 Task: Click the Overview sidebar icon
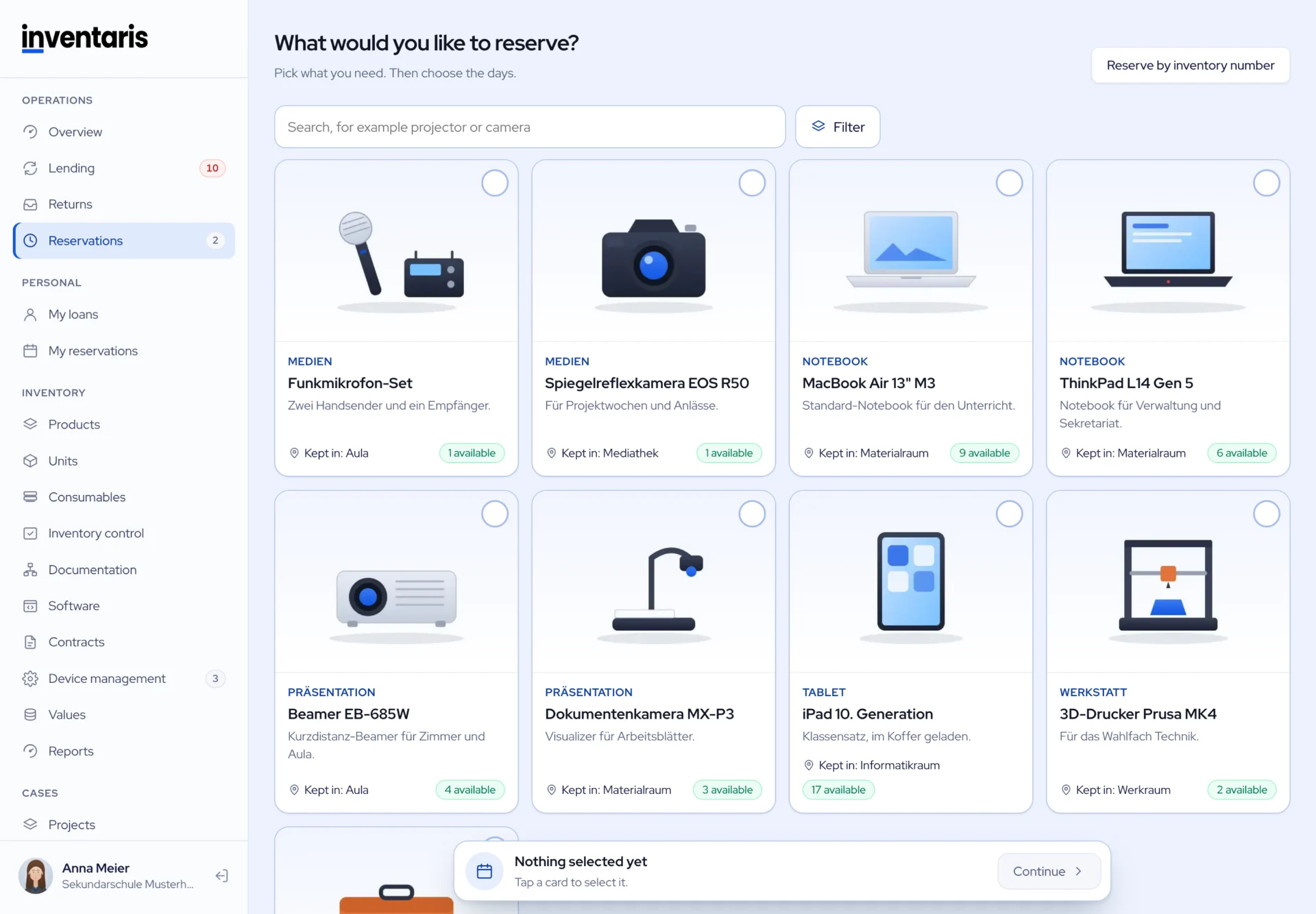pos(30,132)
